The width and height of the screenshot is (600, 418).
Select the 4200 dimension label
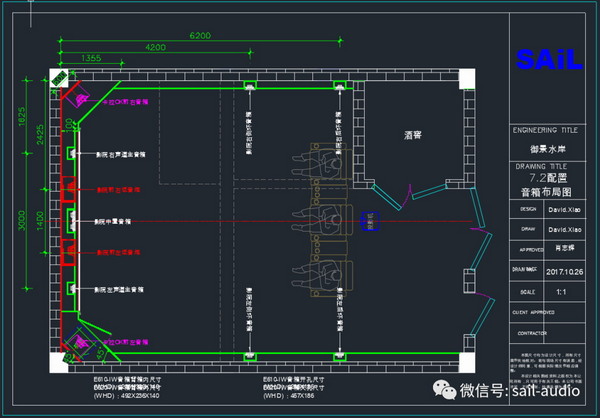[x=156, y=47]
